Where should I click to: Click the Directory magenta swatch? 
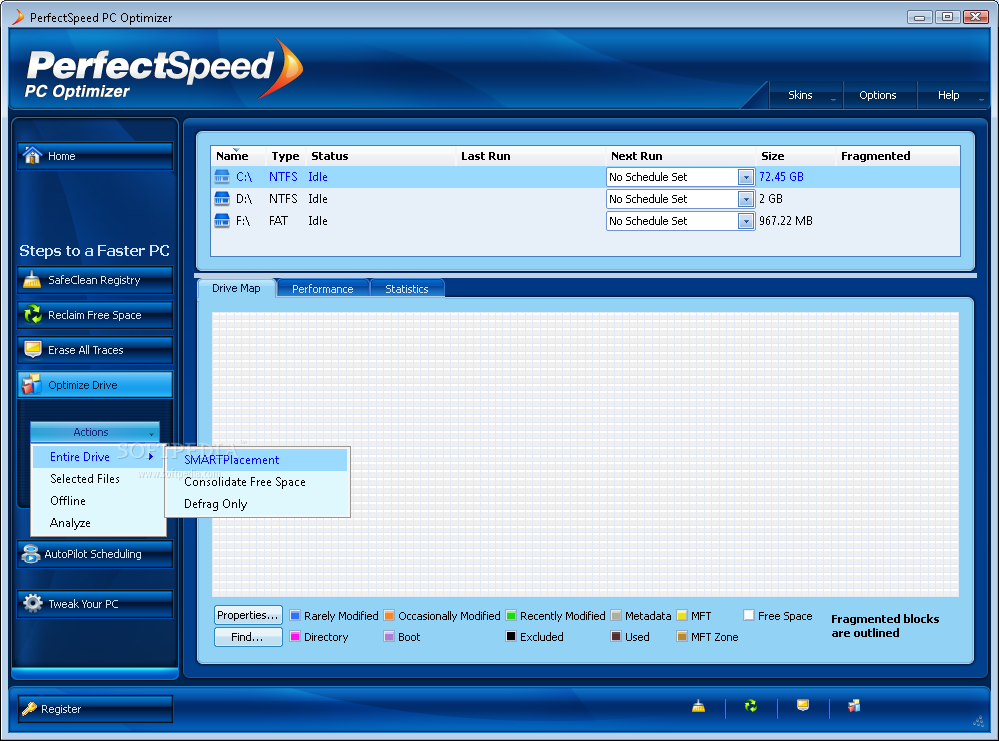[x=295, y=637]
